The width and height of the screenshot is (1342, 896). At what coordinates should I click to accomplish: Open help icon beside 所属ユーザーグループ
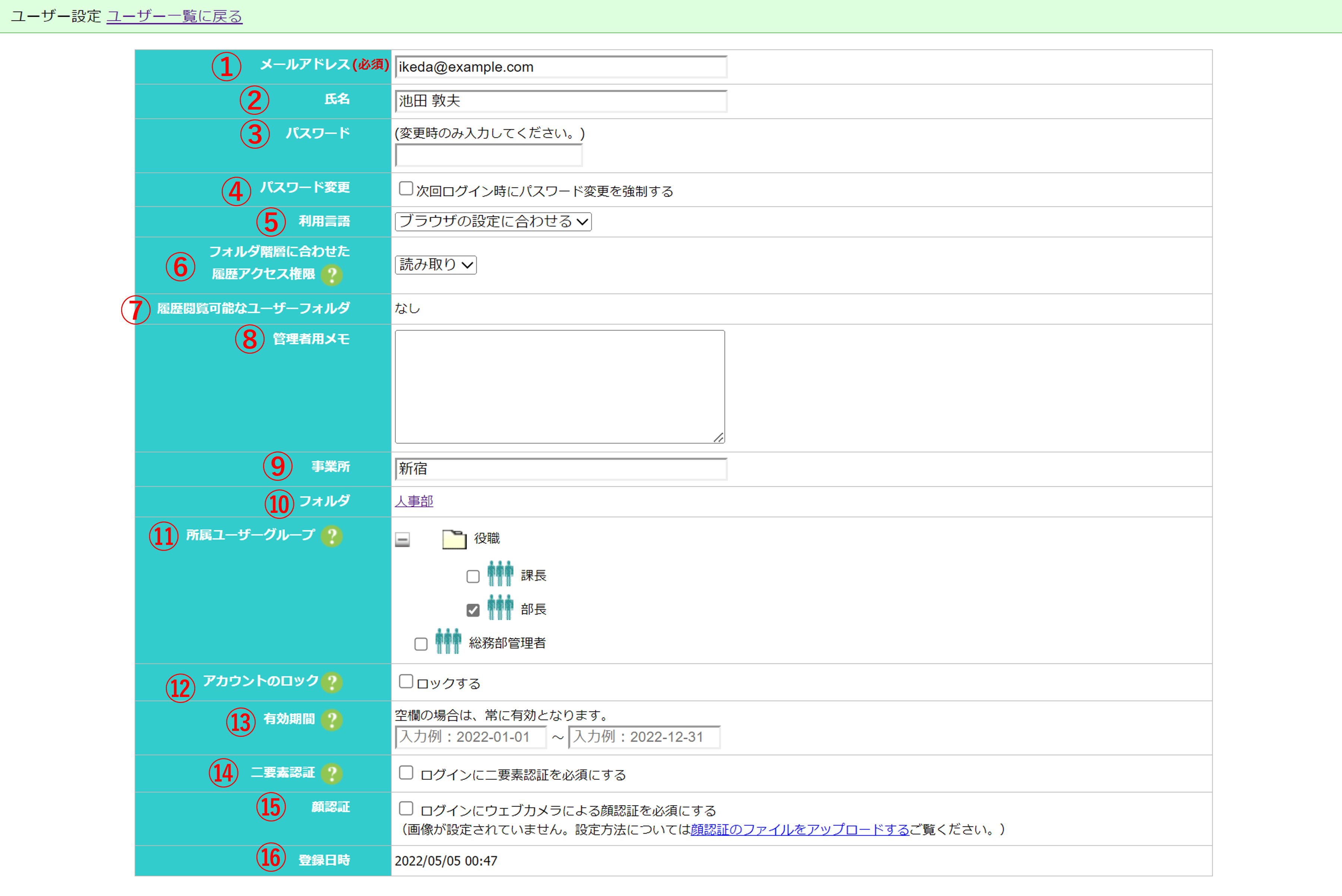331,536
